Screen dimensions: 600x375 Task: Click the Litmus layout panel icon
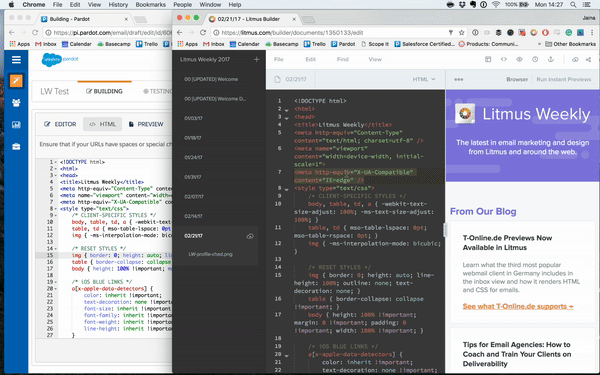[x=488, y=59]
